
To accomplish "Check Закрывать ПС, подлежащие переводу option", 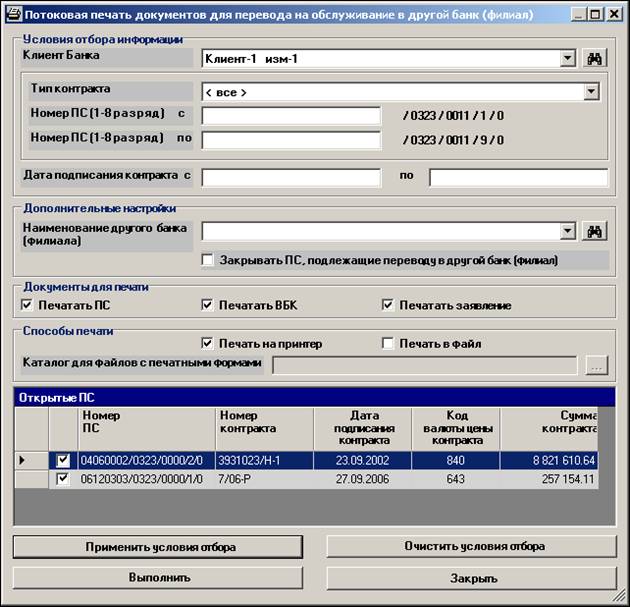I will pos(208,260).
